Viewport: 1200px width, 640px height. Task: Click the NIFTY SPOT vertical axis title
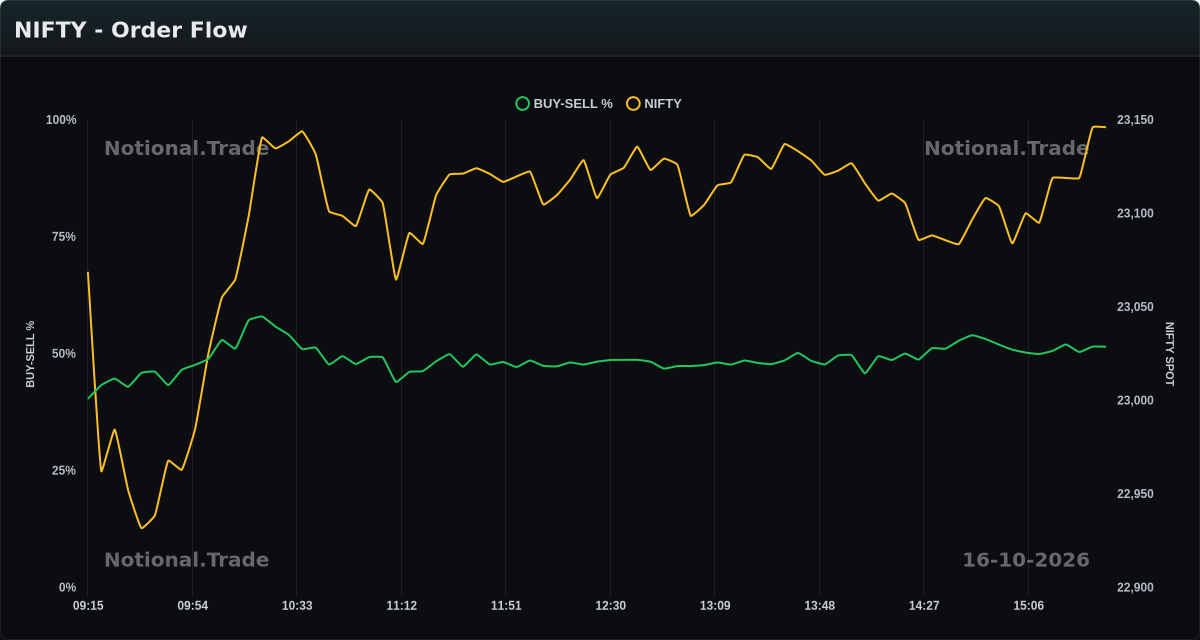tap(1169, 354)
